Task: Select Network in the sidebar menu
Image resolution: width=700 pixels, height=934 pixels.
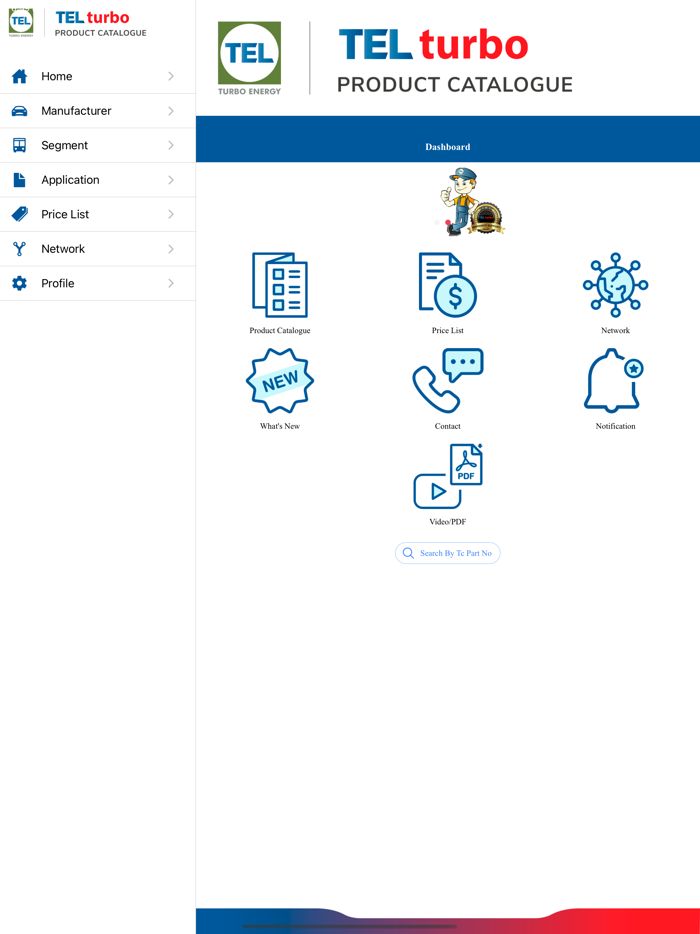Action: tap(98, 249)
